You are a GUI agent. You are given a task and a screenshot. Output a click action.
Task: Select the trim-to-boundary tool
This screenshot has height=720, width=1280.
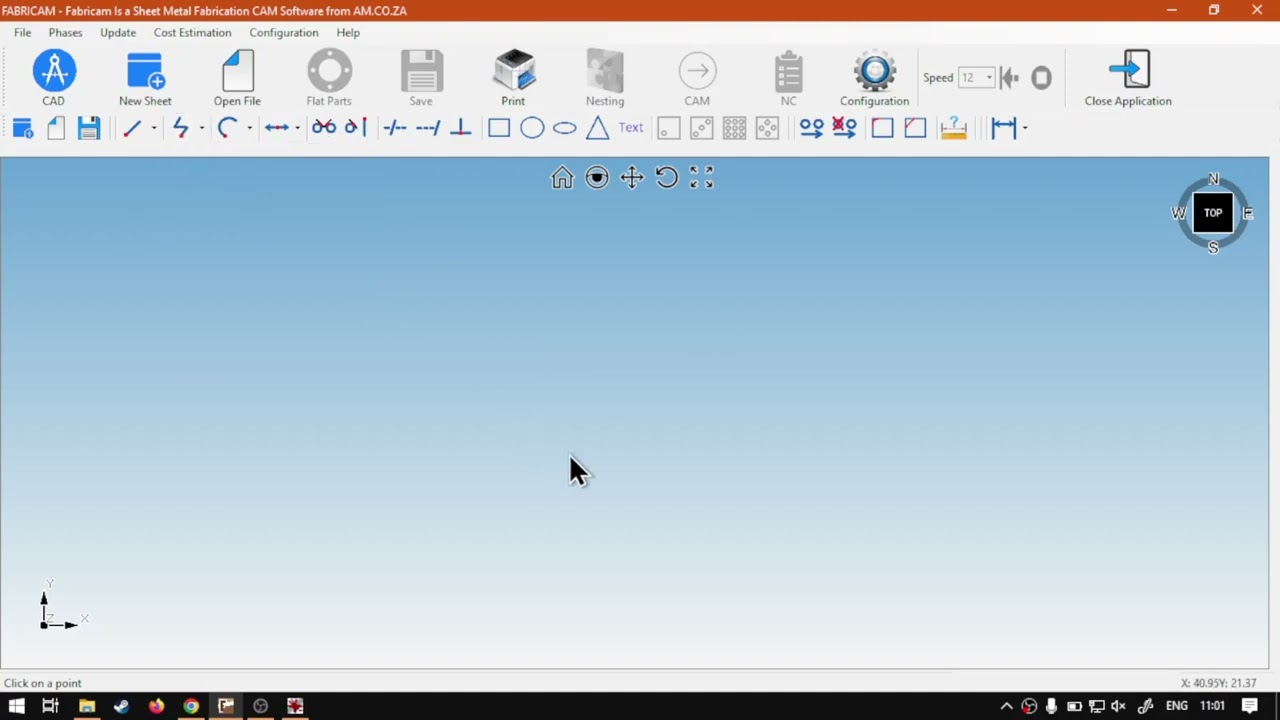coord(356,128)
